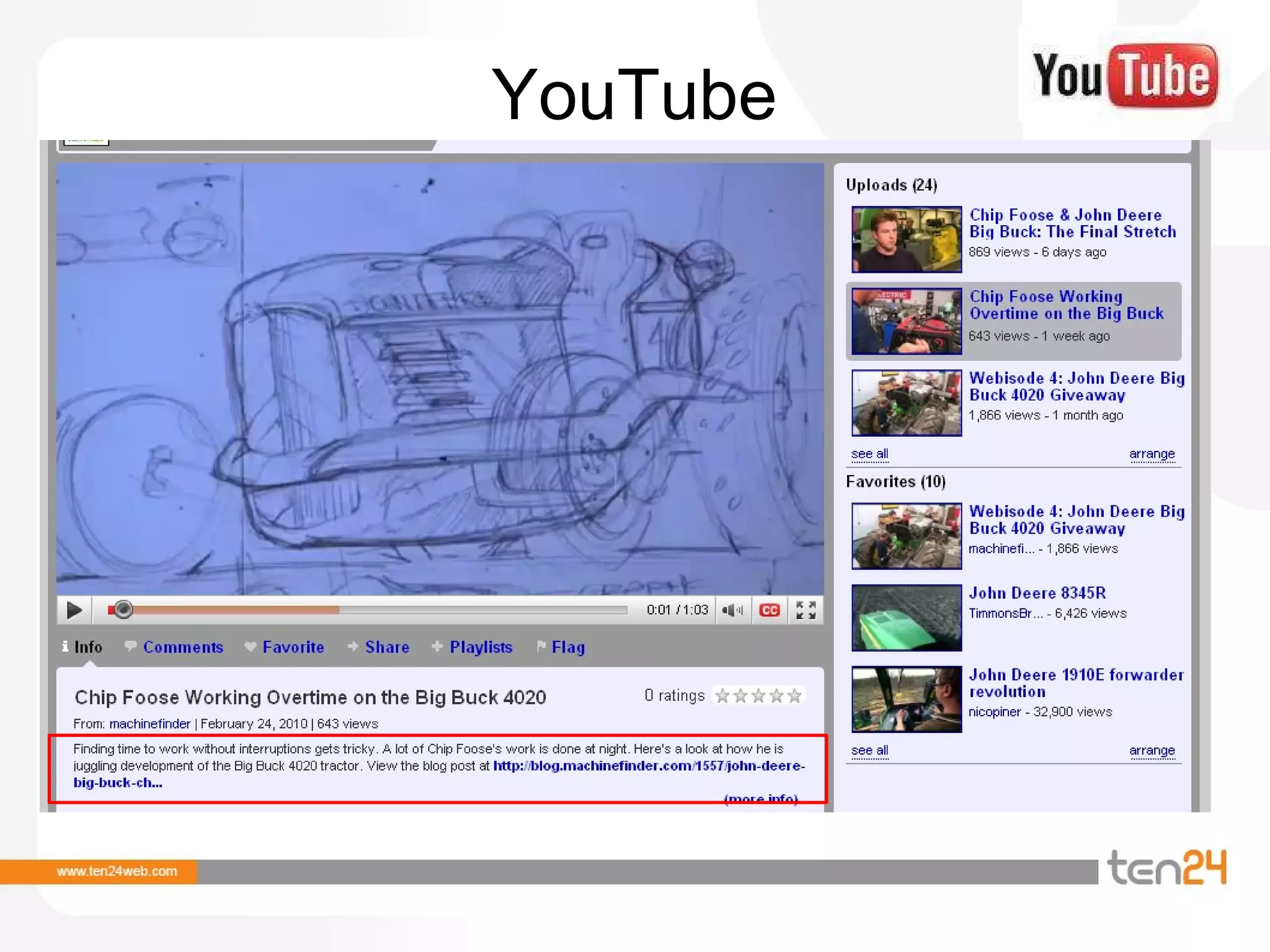Open the Share tab
This screenshot has height=952, width=1270.
pos(387,647)
